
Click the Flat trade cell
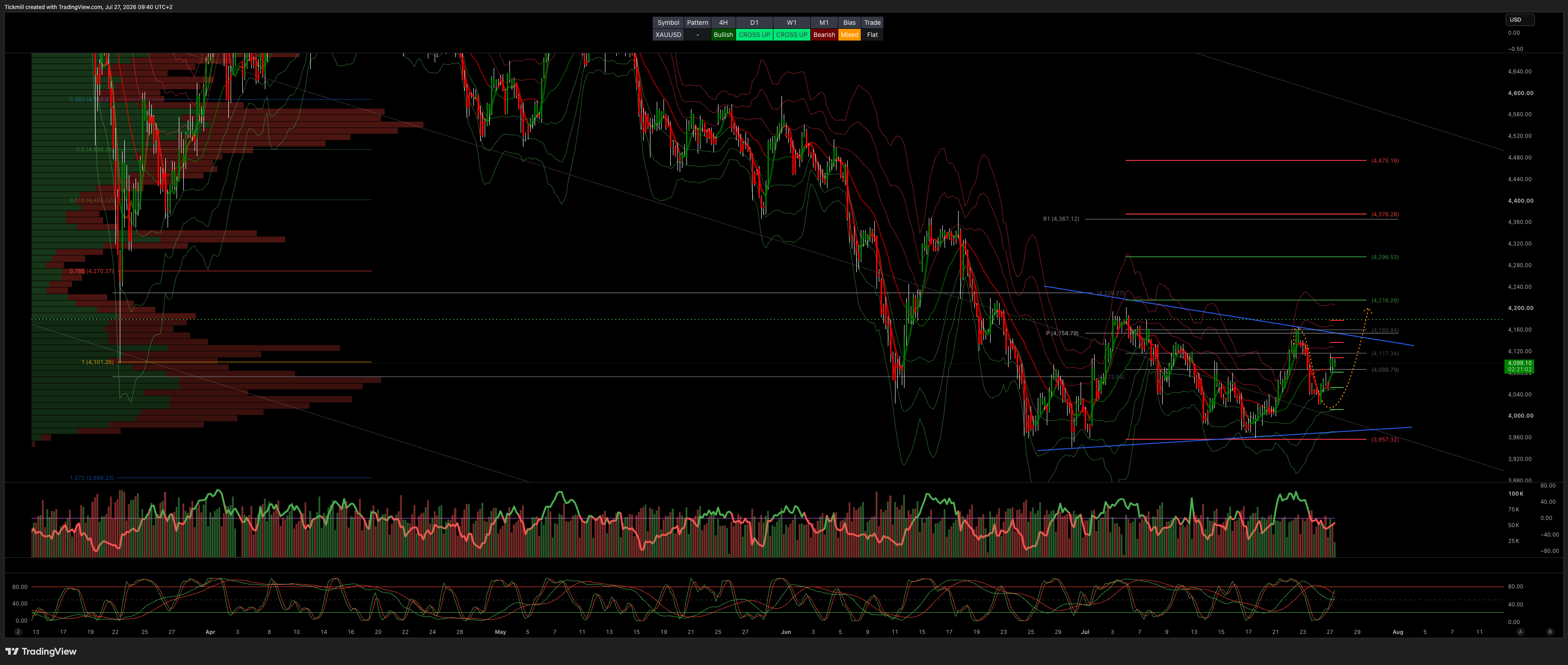(872, 35)
